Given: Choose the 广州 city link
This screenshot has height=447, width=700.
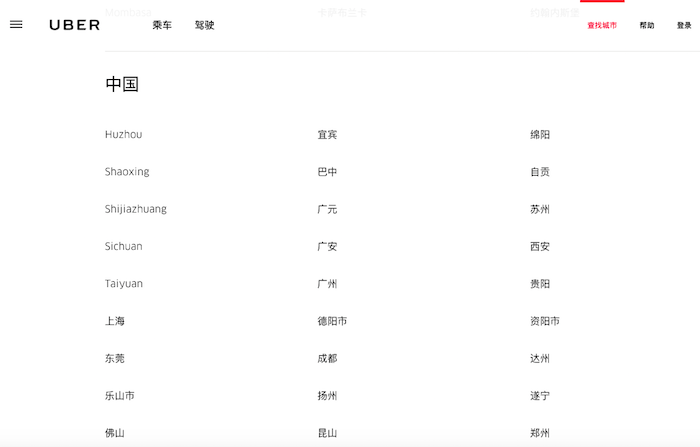Looking at the screenshot, I should 327,284.
